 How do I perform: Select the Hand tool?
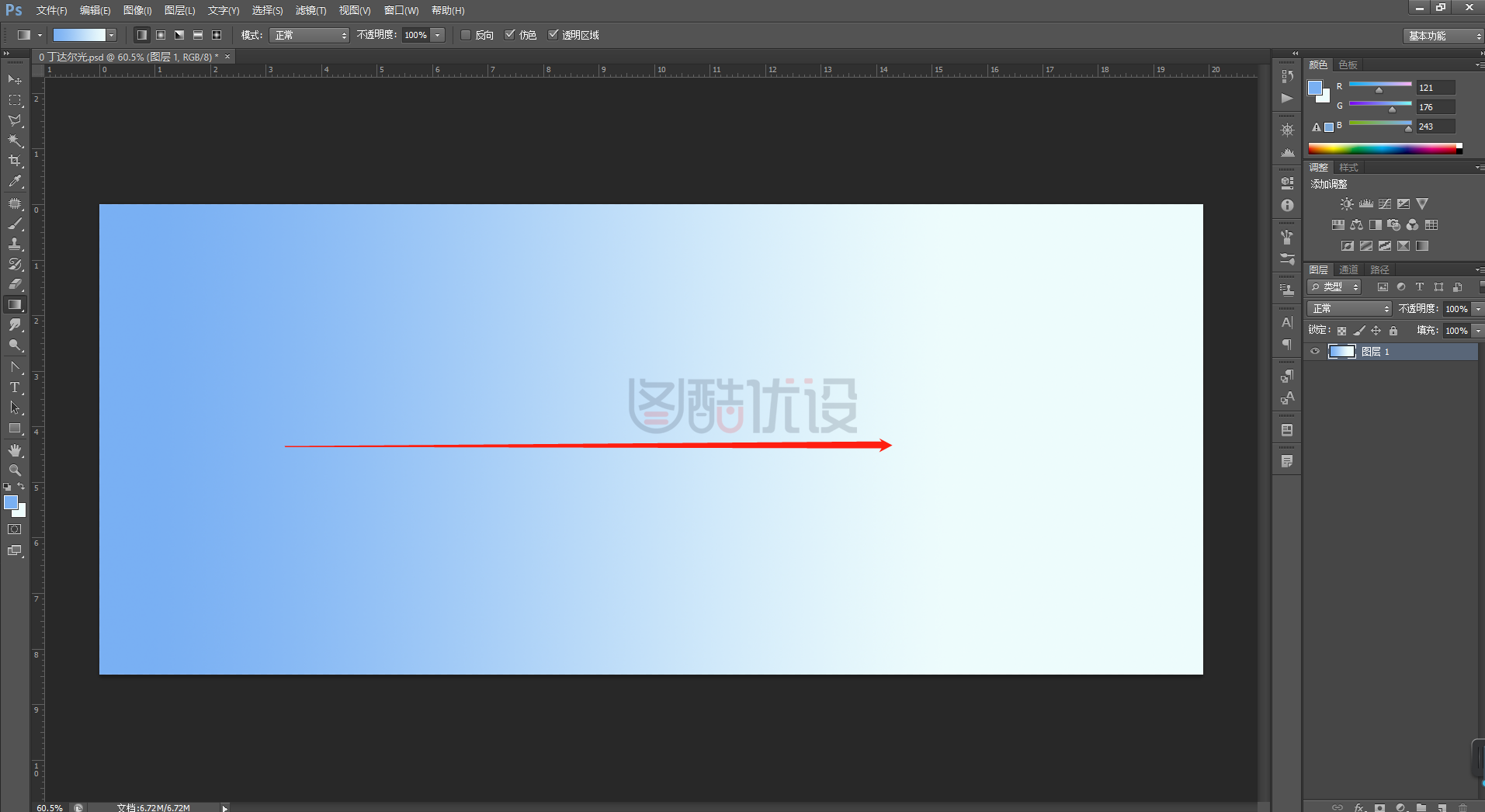point(15,450)
